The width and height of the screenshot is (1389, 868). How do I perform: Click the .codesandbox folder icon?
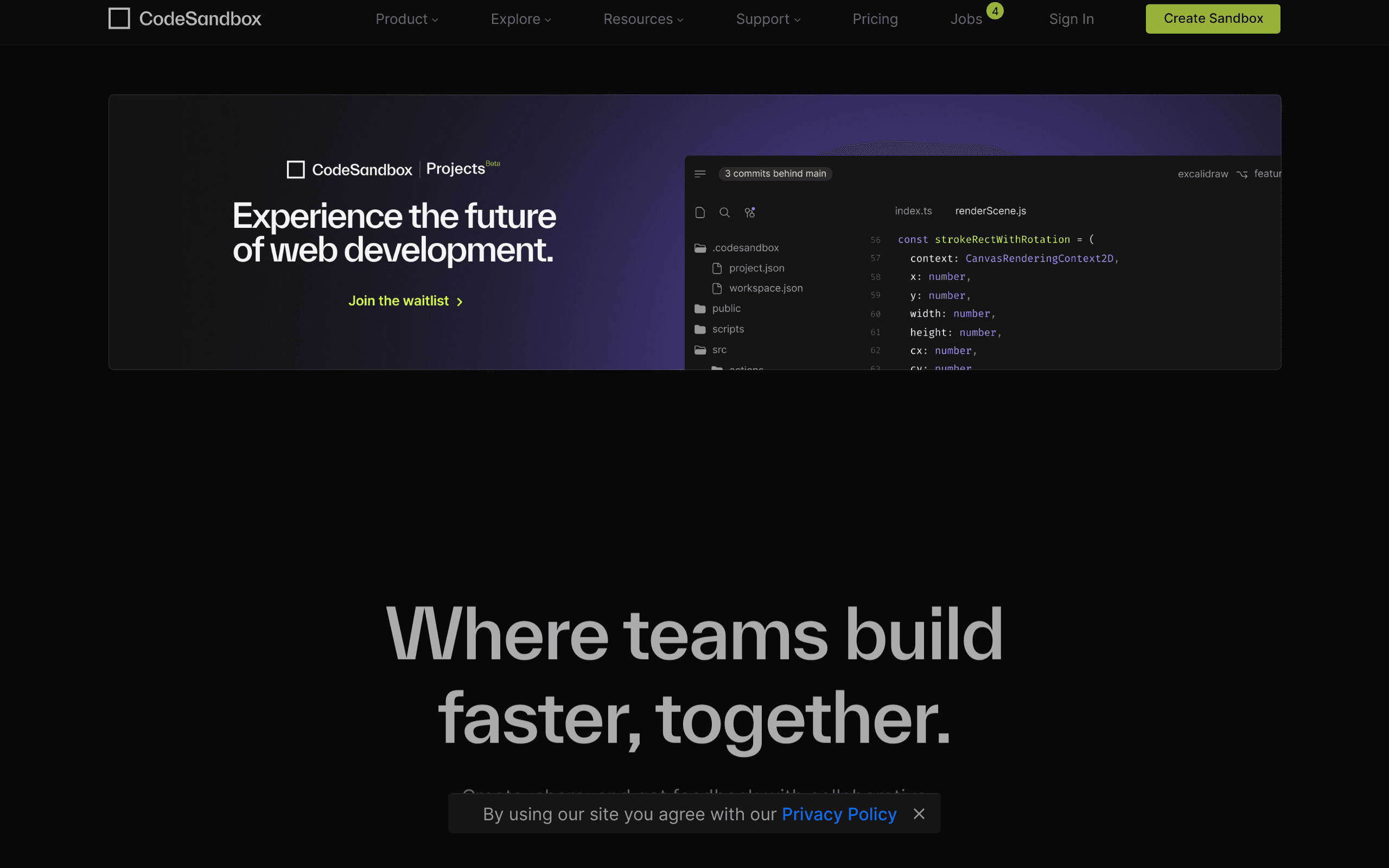[700, 248]
